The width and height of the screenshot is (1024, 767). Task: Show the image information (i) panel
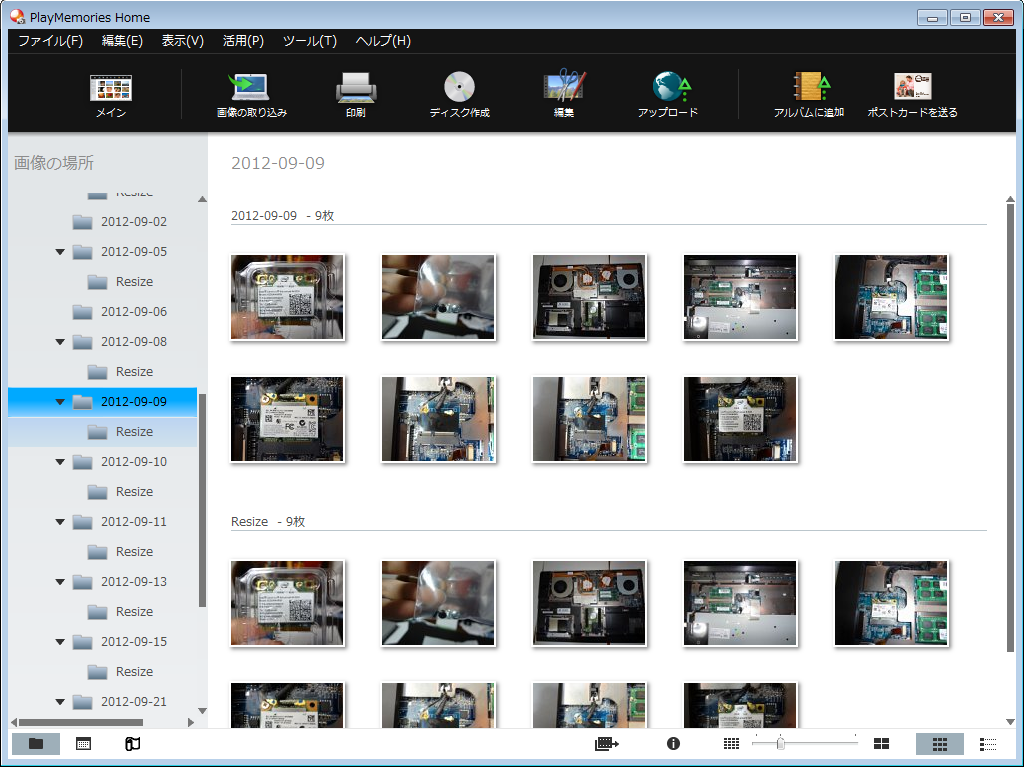(673, 744)
